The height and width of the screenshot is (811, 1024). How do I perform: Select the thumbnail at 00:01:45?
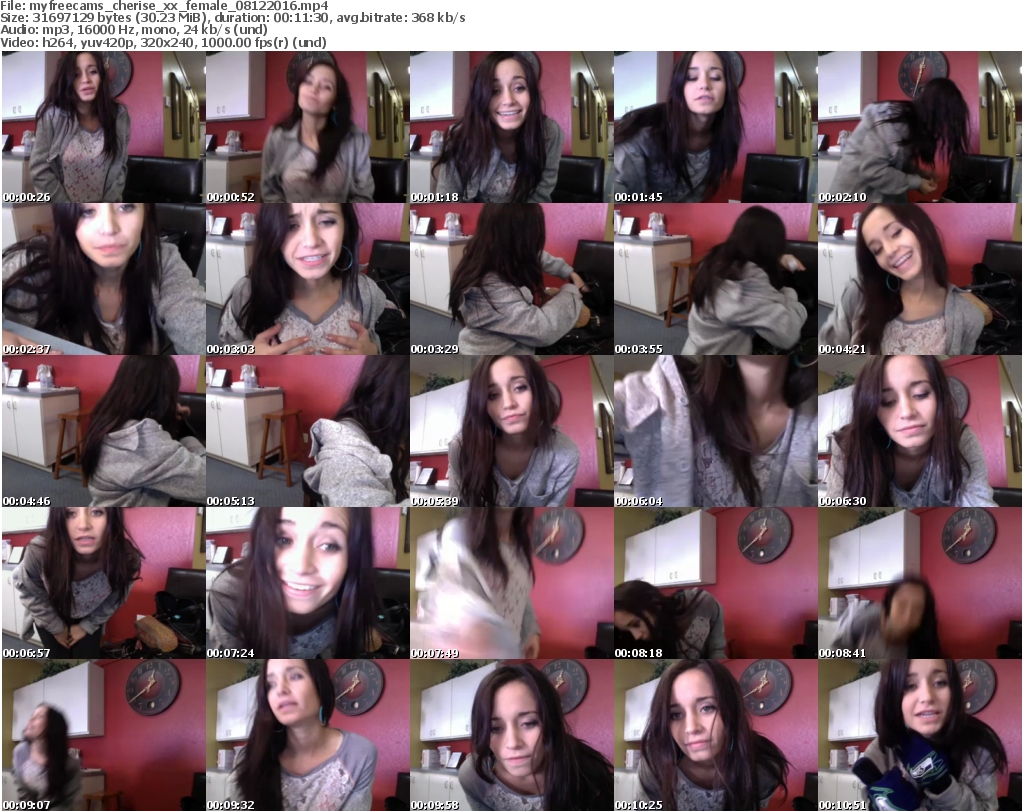coord(715,127)
